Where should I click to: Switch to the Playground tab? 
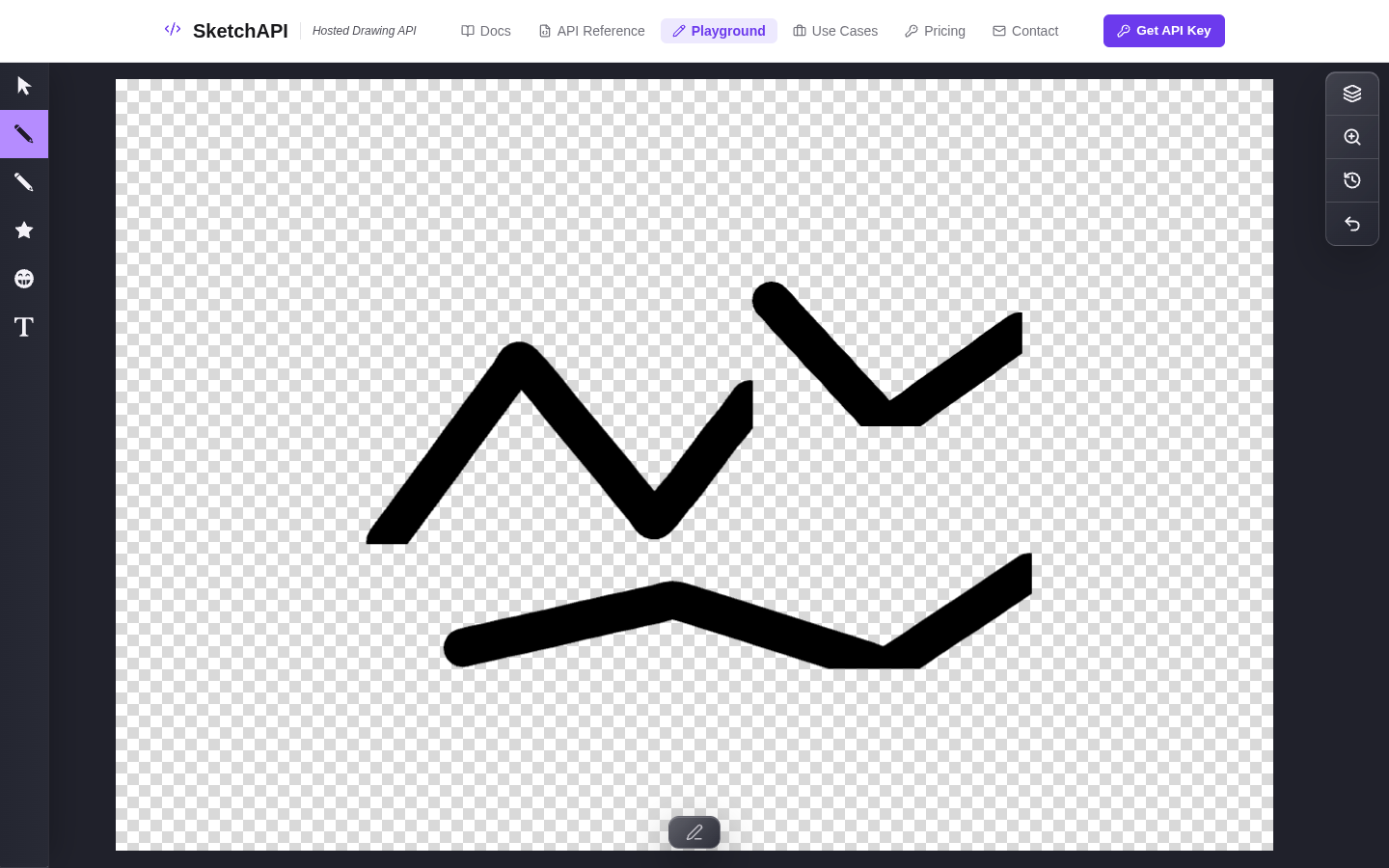click(x=719, y=31)
